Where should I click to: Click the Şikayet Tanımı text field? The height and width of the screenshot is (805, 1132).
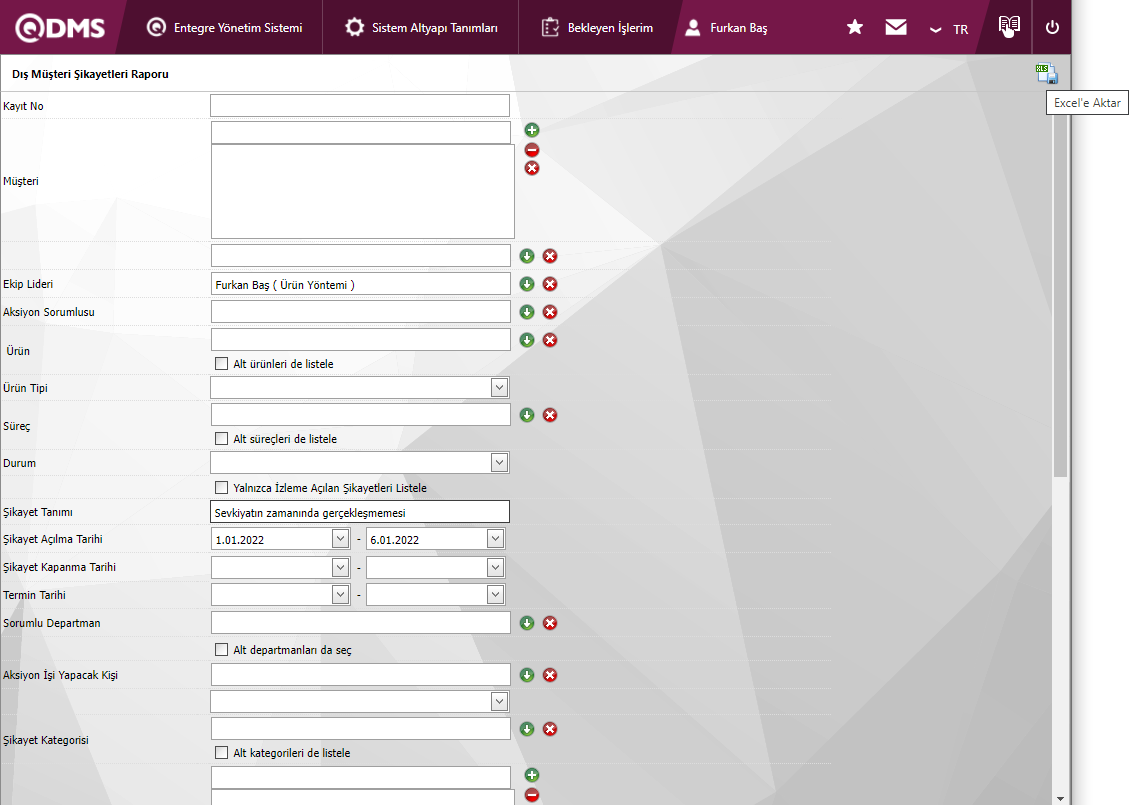[360, 512]
